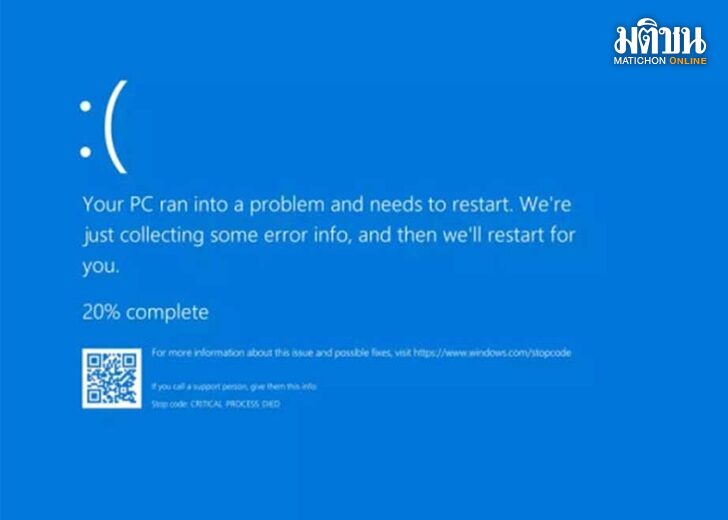
Task: Click the 20% complete progress text
Action: tap(145, 312)
